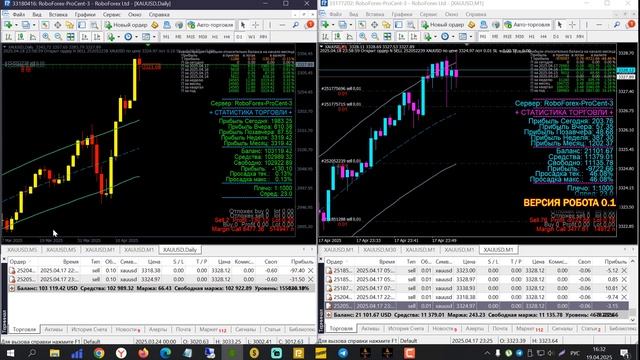Viewport: 640px width, 360px height.
Task: Switch to XAUUSD,Daily chart tab
Action: 180,250
